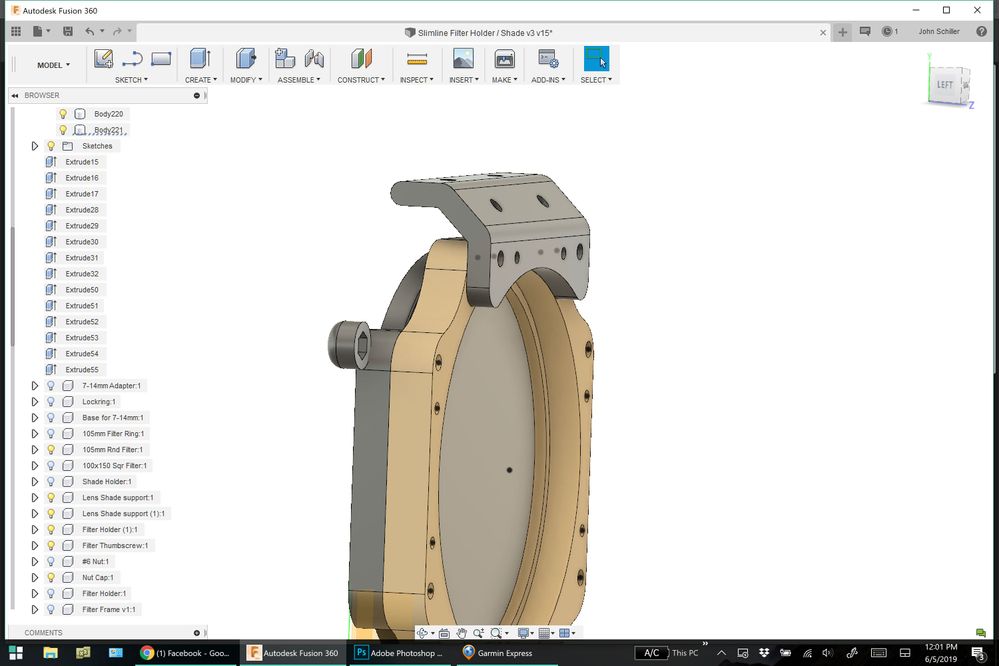Expand the Lockring:1 component node

coord(35,402)
